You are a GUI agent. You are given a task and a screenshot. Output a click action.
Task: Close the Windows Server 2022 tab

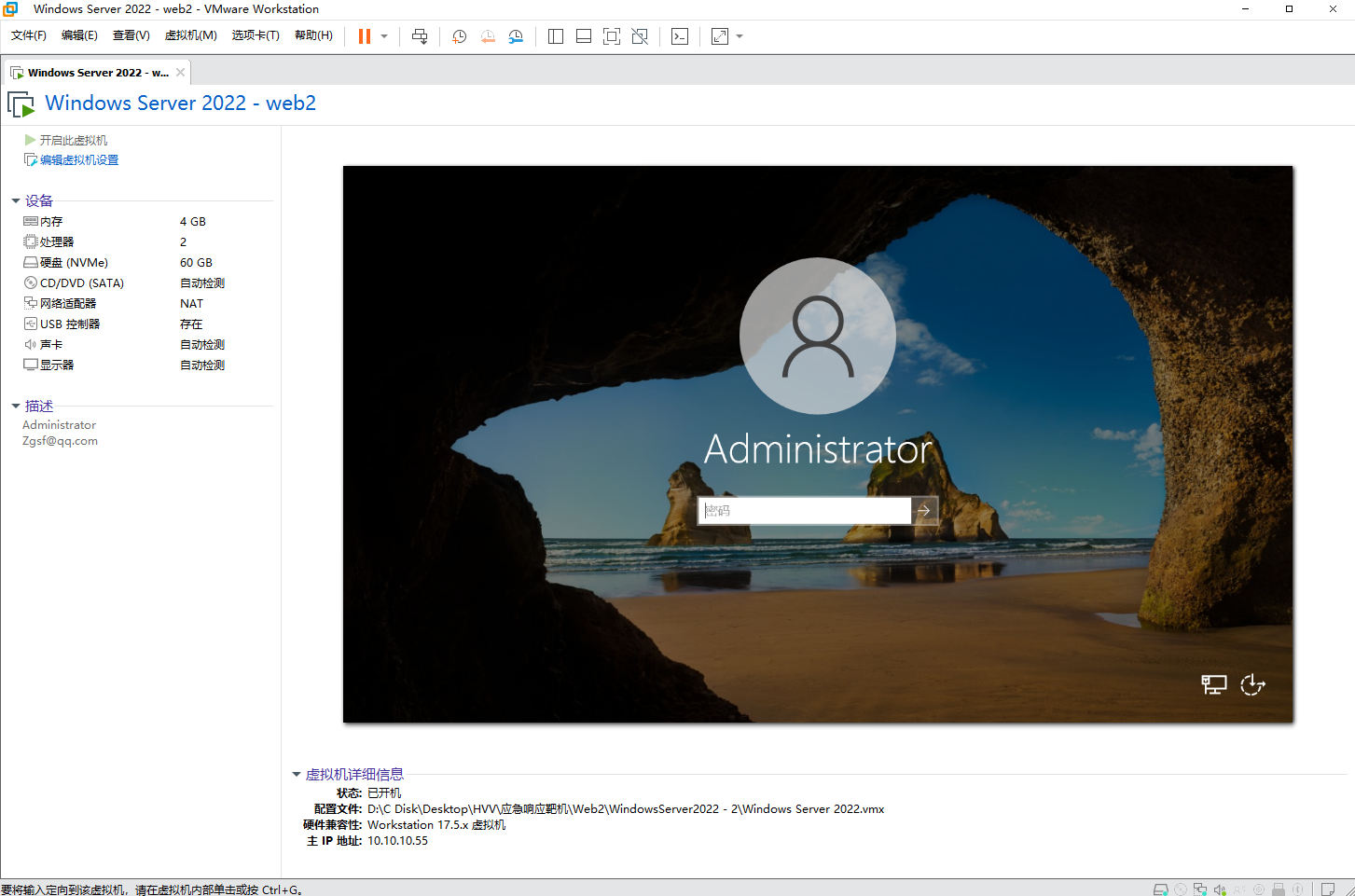click(x=180, y=72)
